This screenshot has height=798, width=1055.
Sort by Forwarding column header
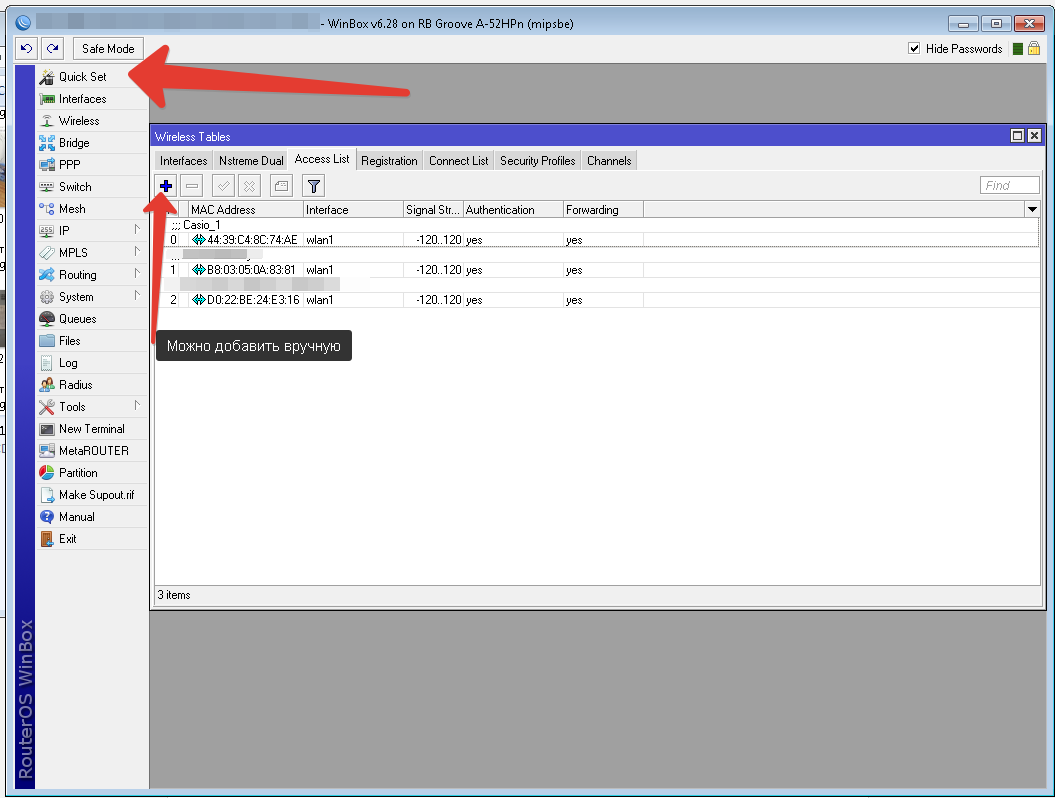pyautogui.click(x=604, y=210)
